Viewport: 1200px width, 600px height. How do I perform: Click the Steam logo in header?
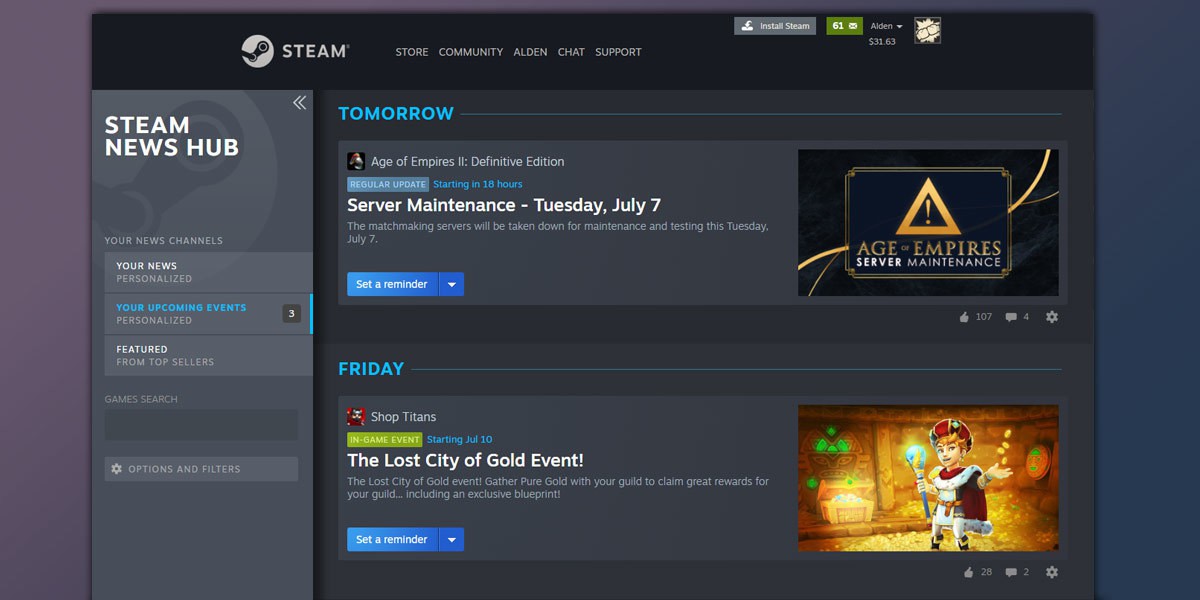(294, 51)
